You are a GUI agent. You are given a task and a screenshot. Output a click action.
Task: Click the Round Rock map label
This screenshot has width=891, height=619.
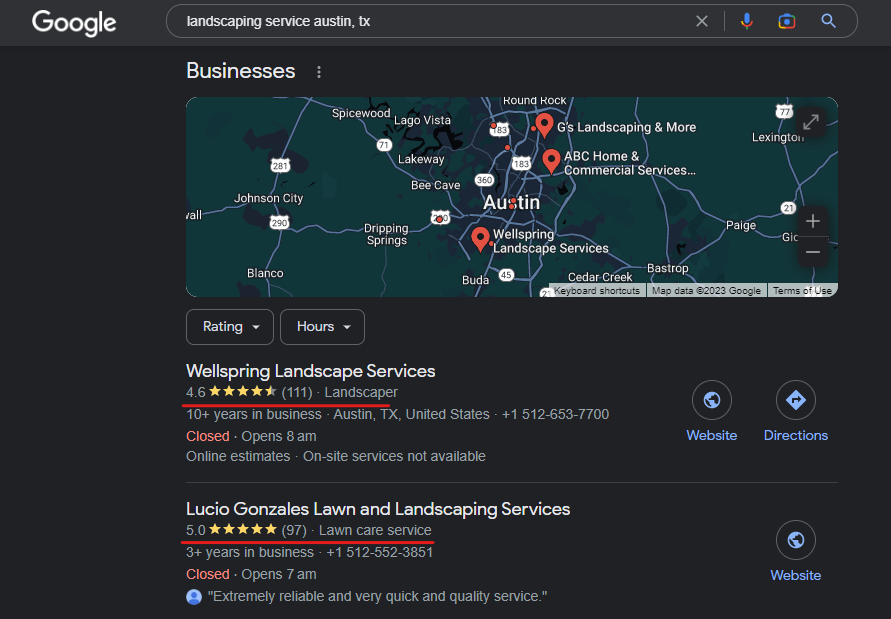535,101
